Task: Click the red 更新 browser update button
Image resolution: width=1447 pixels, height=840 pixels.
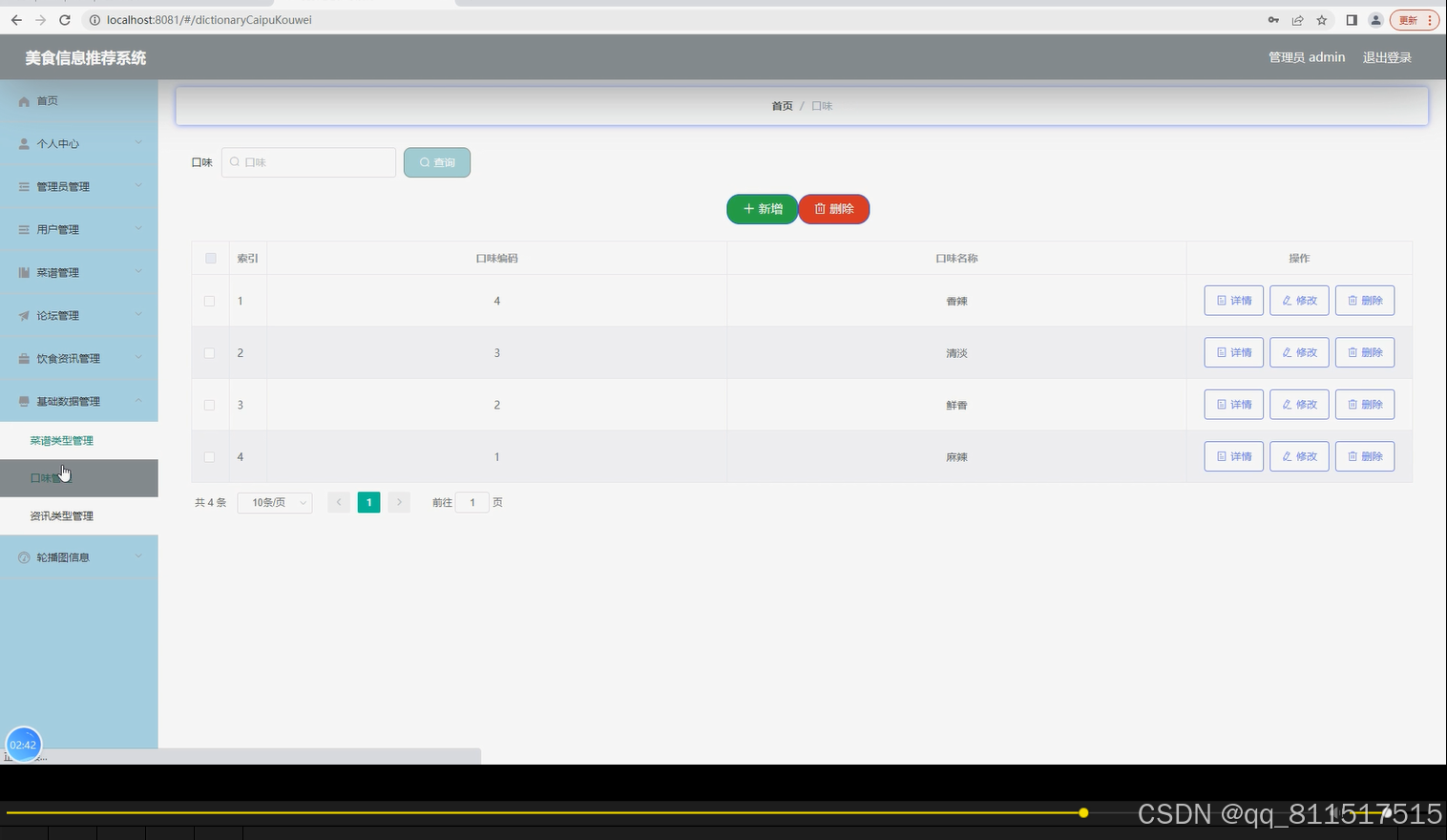Action: pos(1415,20)
